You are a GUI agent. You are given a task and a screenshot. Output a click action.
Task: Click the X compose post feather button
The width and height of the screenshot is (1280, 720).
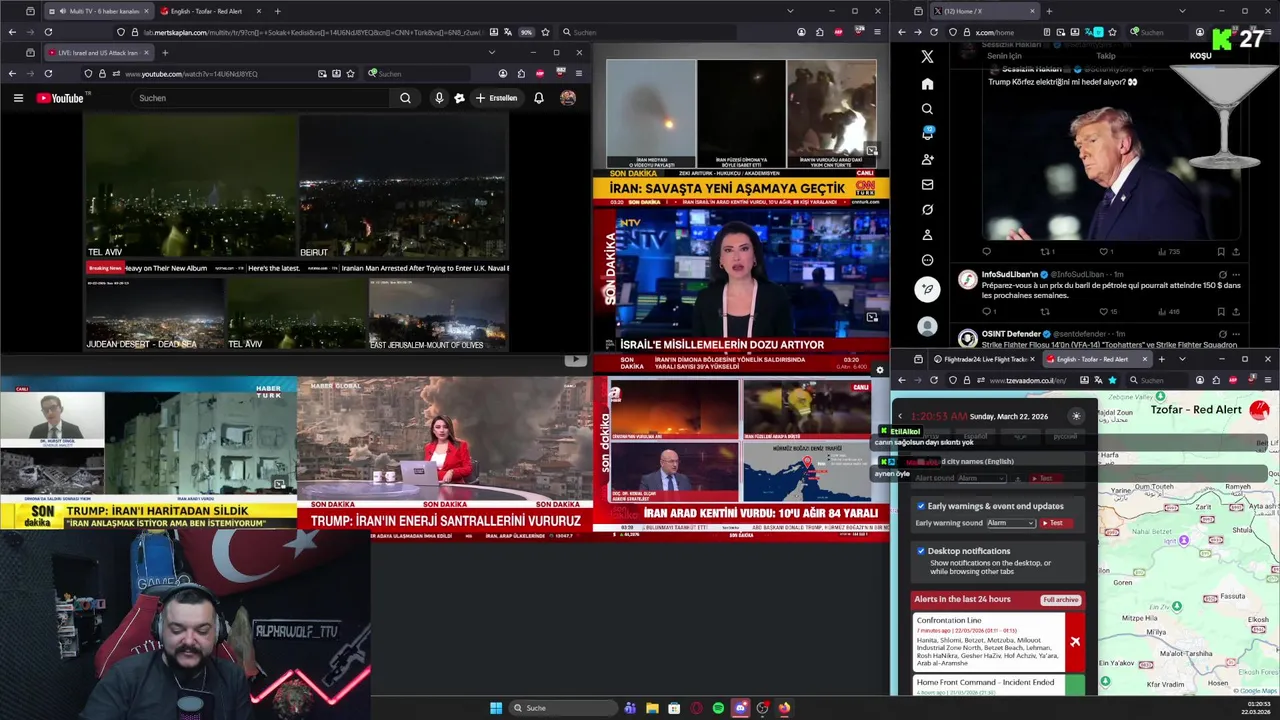tap(927, 289)
